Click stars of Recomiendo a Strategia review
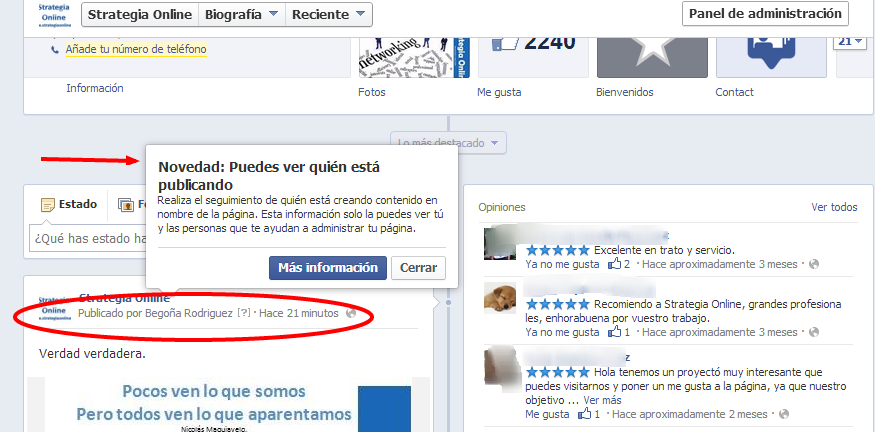This screenshot has height=432, width=875. pos(557,305)
